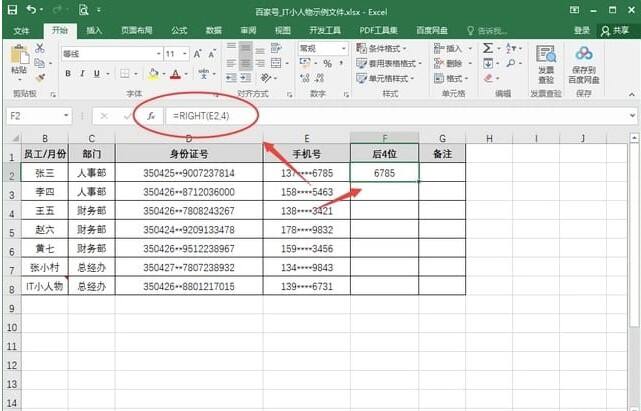This screenshot has width=641, height=411.
Task: Apply comma thousands separator style
Action: [341, 63]
